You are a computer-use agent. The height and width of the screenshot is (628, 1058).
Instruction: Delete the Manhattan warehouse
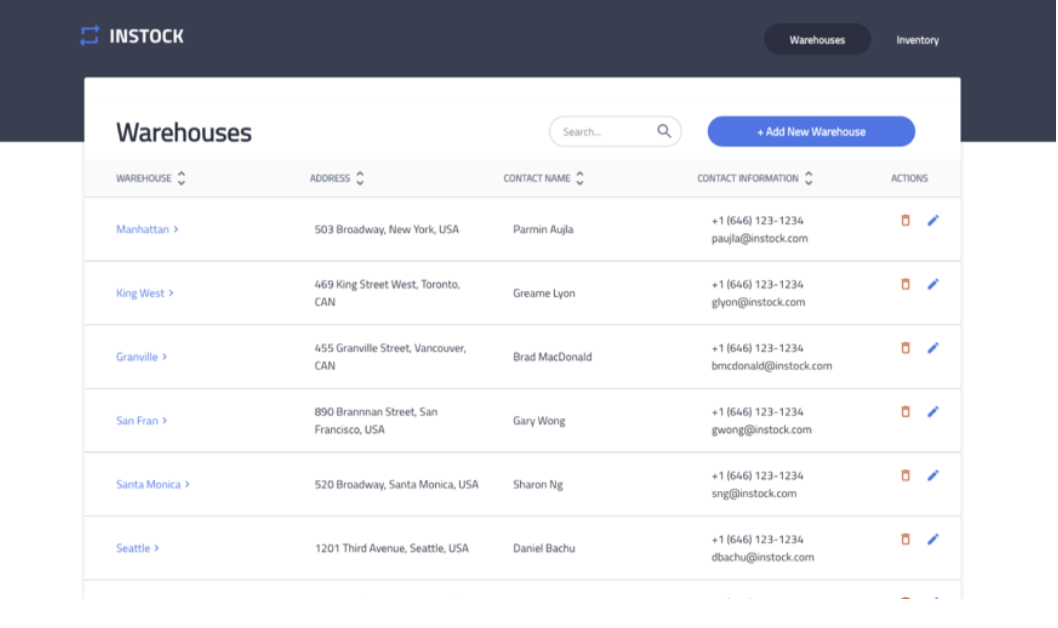pyautogui.click(x=905, y=220)
